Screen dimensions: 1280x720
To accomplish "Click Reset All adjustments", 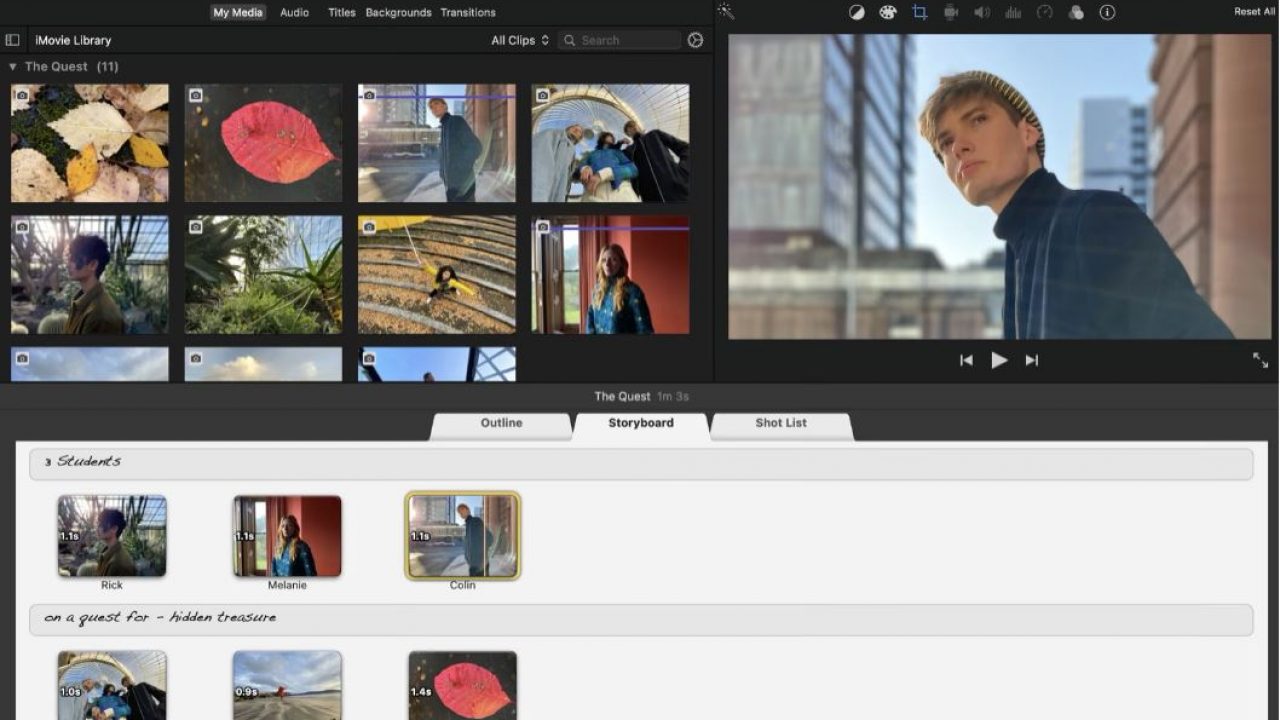I will [1254, 12].
